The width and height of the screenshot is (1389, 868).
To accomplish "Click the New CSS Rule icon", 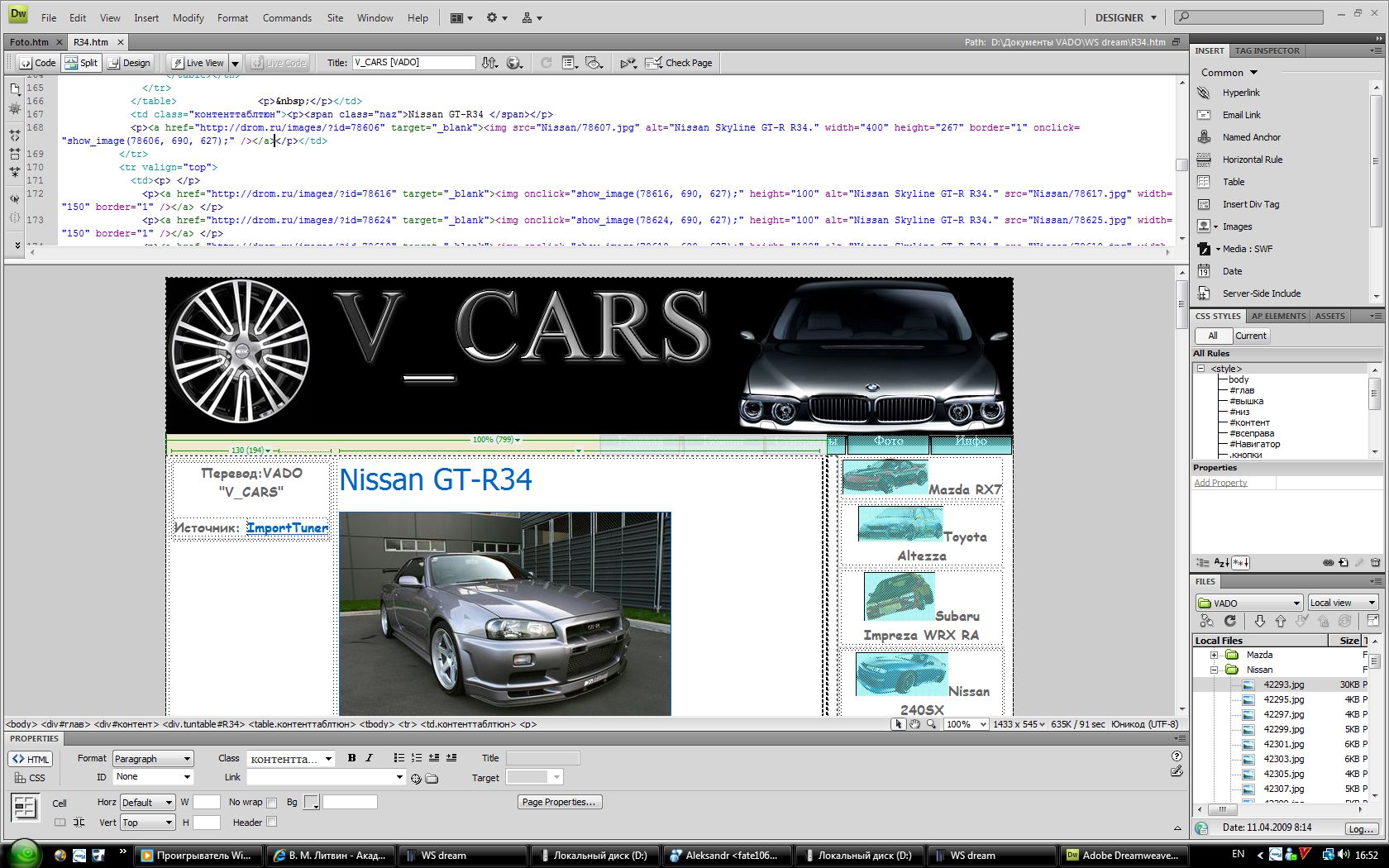I will pos(1344,562).
